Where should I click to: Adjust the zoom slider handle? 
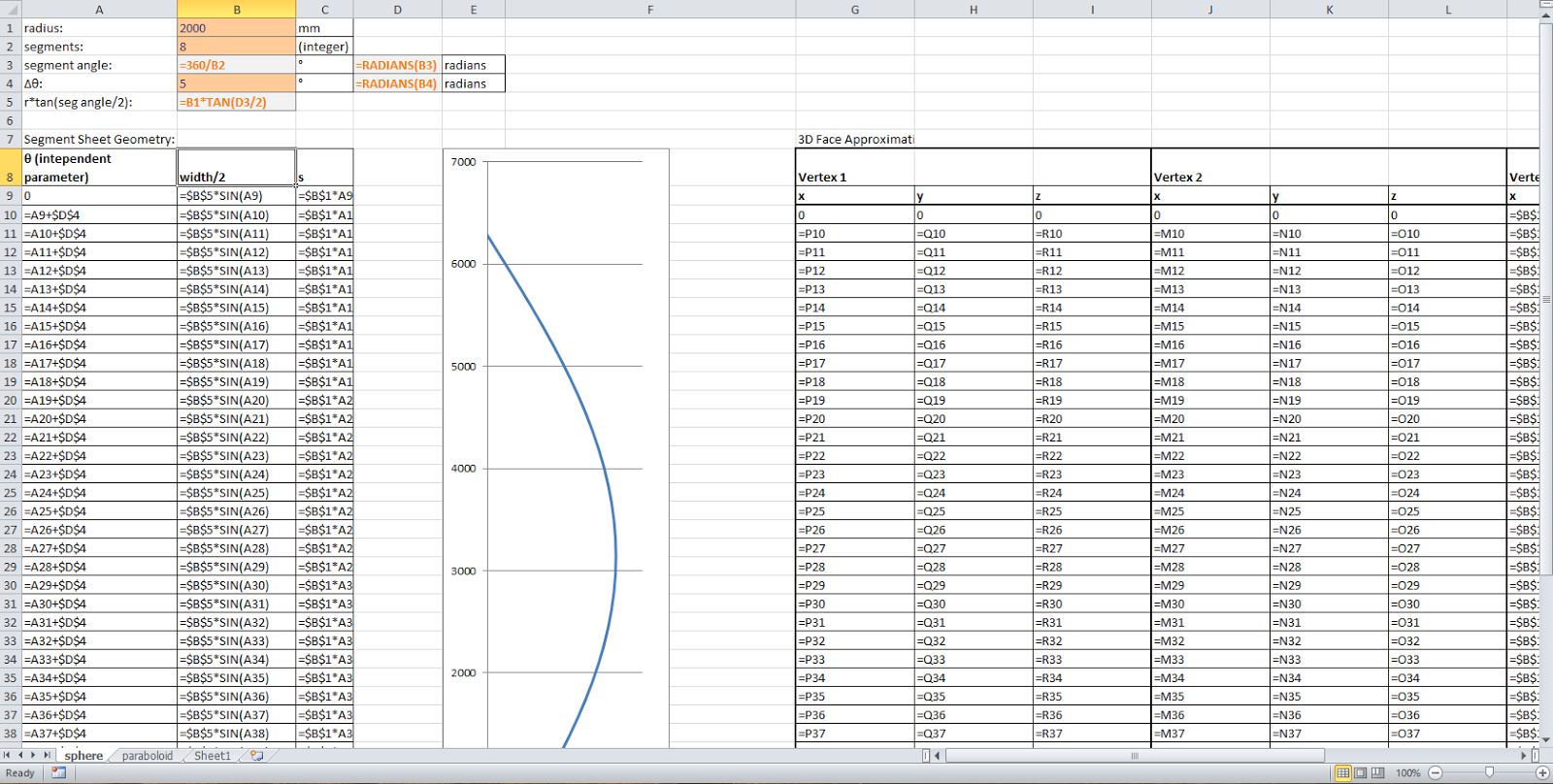tap(1489, 773)
